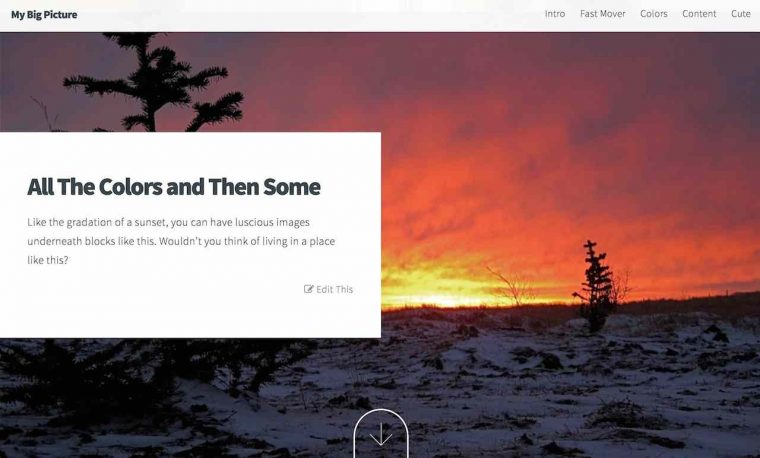
Task: Click the paragraph about sunset gradation
Action: tap(181, 241)
